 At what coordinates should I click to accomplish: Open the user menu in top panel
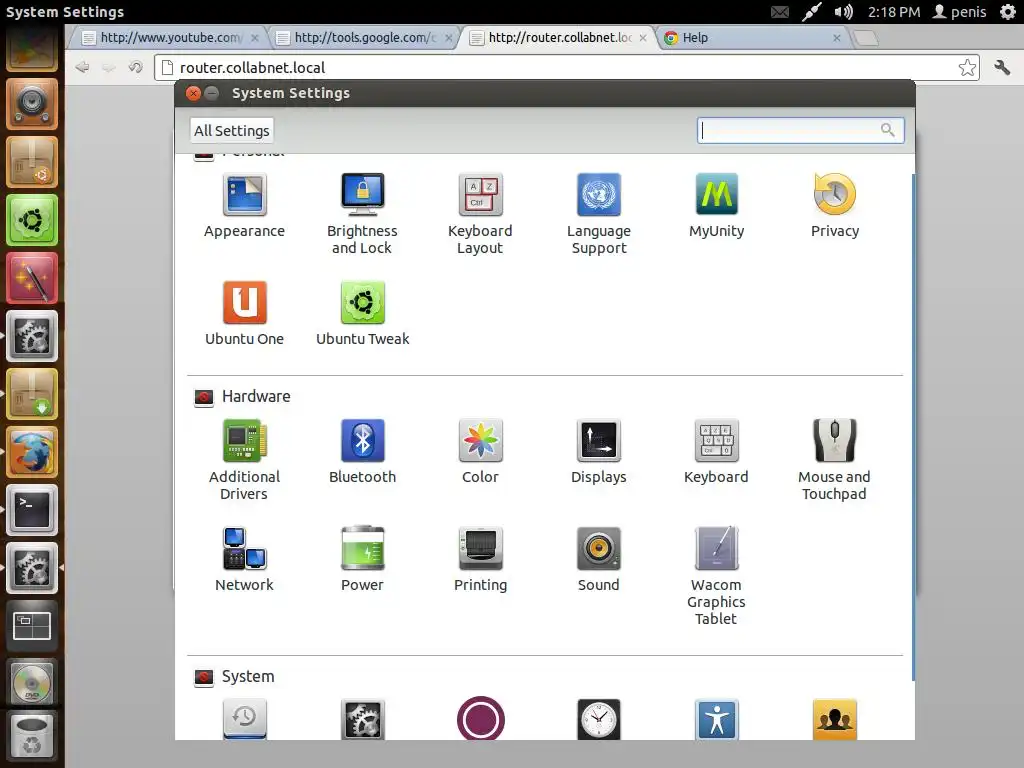pos(959,12)
